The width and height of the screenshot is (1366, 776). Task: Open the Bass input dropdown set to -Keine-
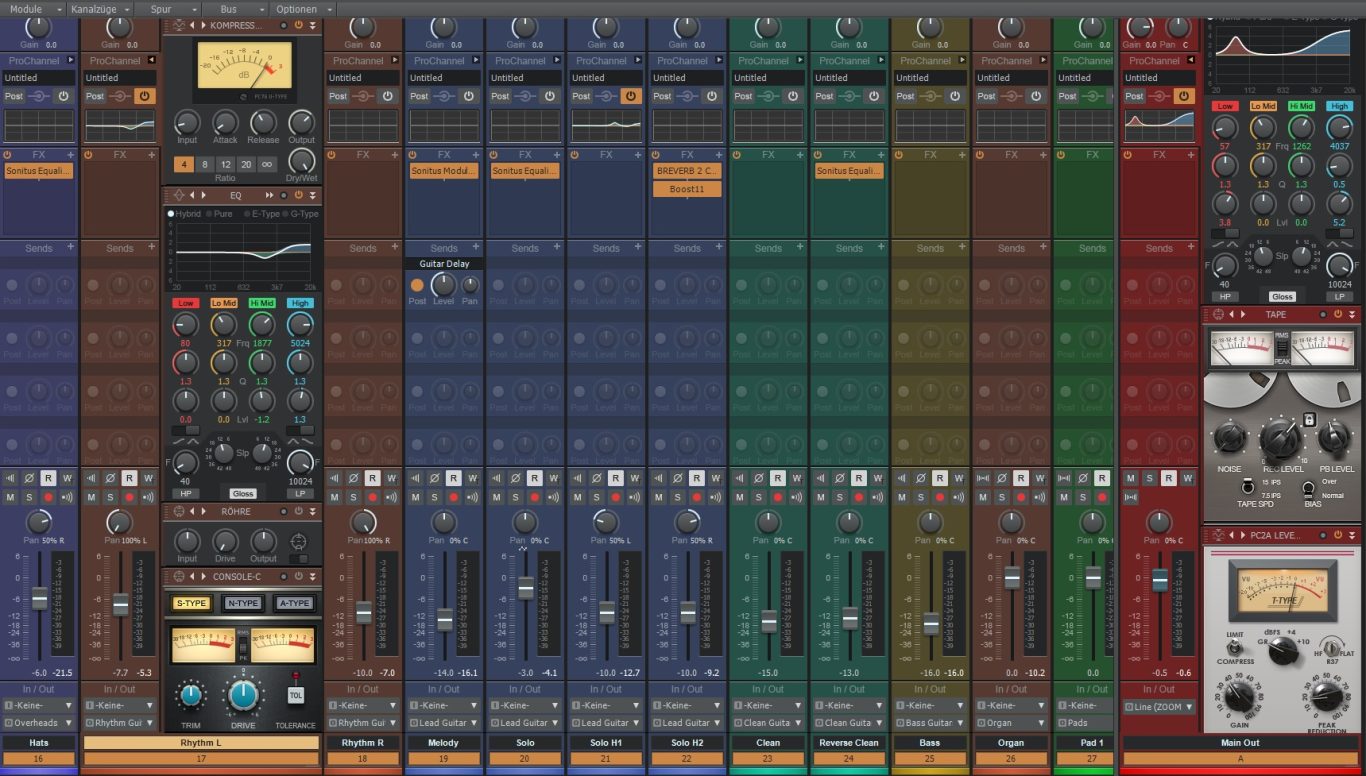pos(930,705)
